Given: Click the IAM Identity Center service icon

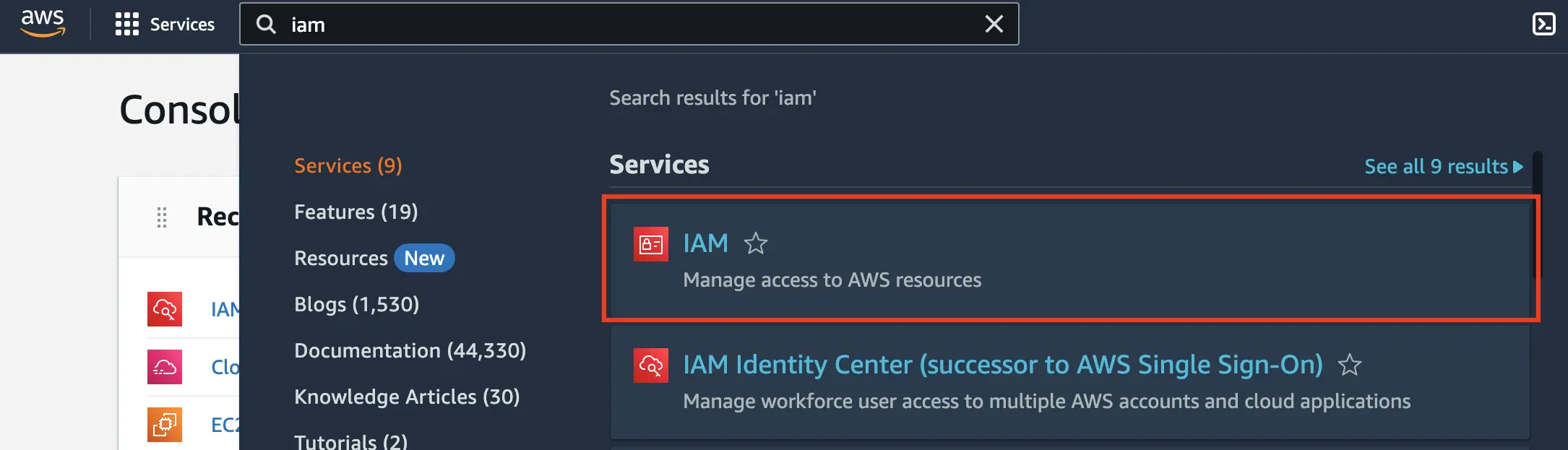Looking at the screenshot, I should tap(650, 365).
